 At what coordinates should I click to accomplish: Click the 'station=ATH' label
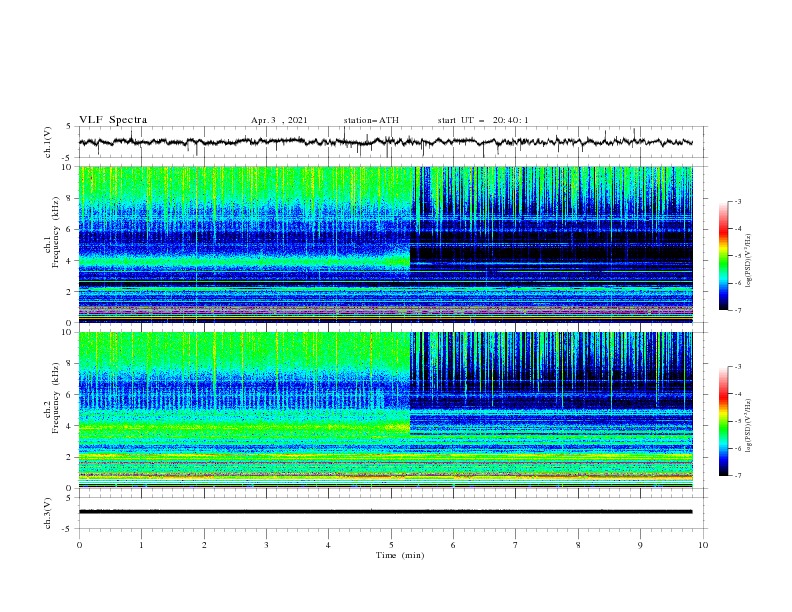371,120
